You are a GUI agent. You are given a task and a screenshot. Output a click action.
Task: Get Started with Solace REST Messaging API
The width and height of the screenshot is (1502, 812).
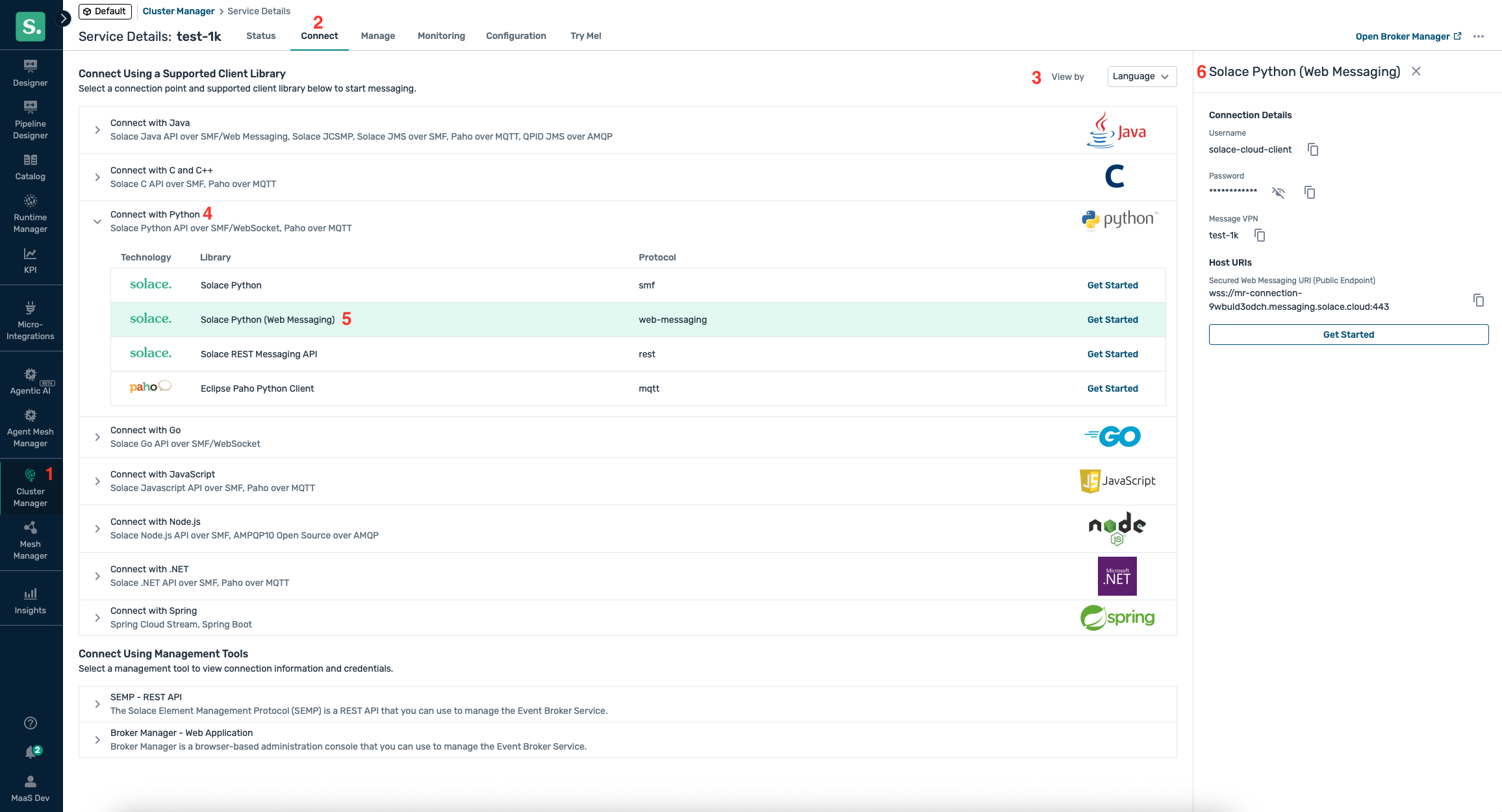pyautogui.click(x=1113, y=354)
